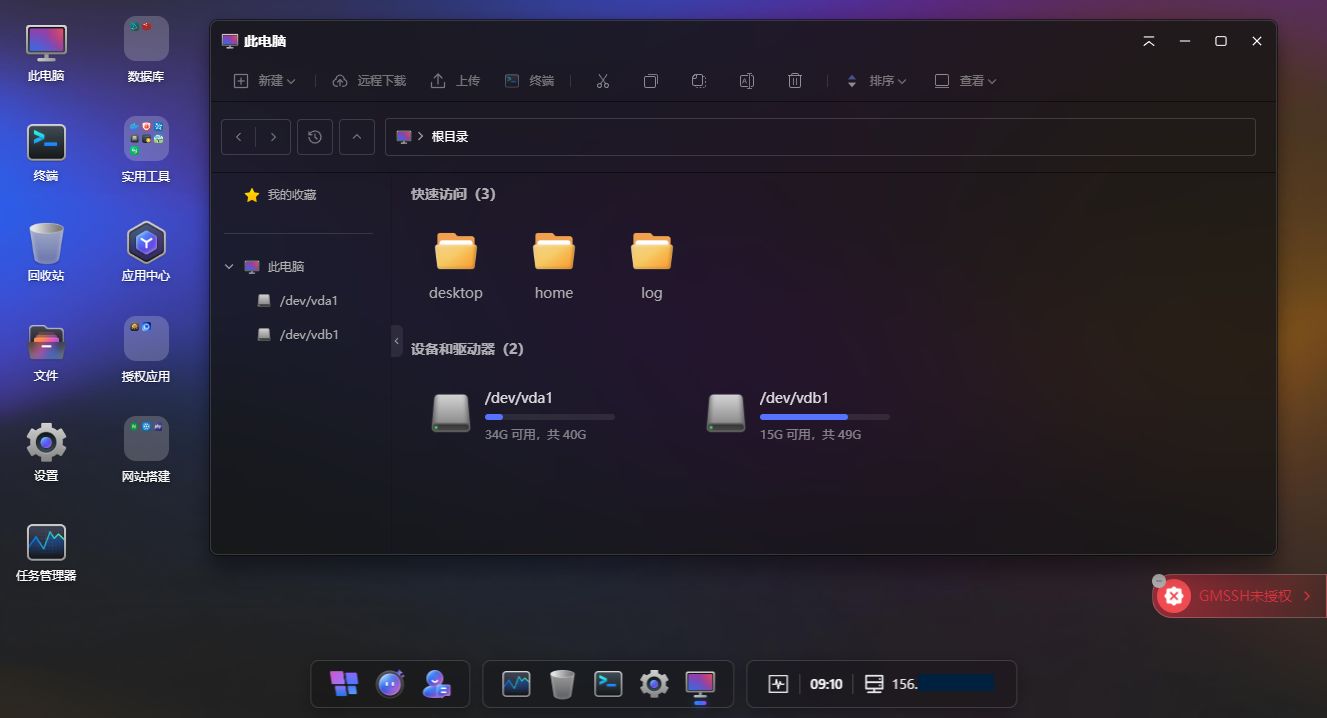Collapse the 此电脑 tree node
The width and height of the screenshot is (1327, 718).
click(229, 267)
